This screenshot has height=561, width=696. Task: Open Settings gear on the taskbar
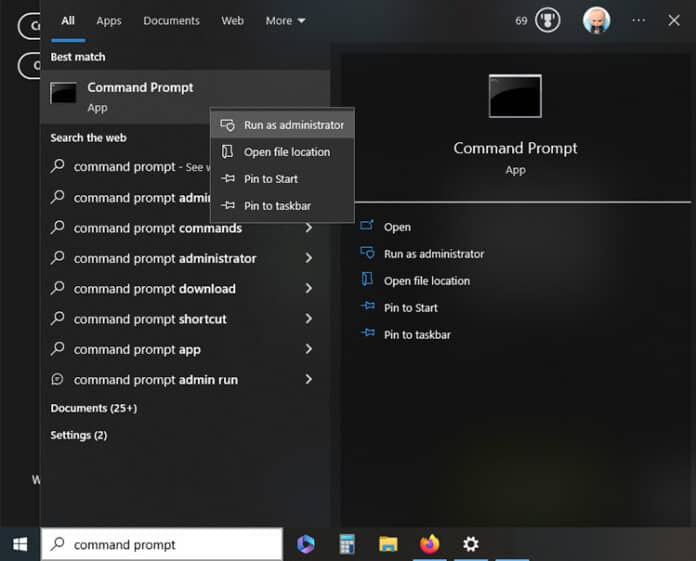[471, 544]
